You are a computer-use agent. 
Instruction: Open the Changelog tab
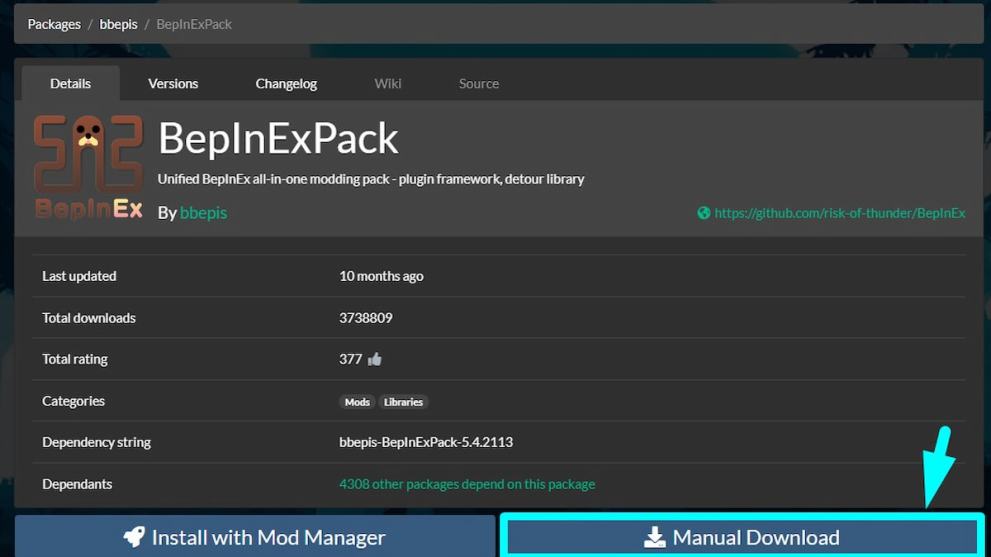click(286, 83)
